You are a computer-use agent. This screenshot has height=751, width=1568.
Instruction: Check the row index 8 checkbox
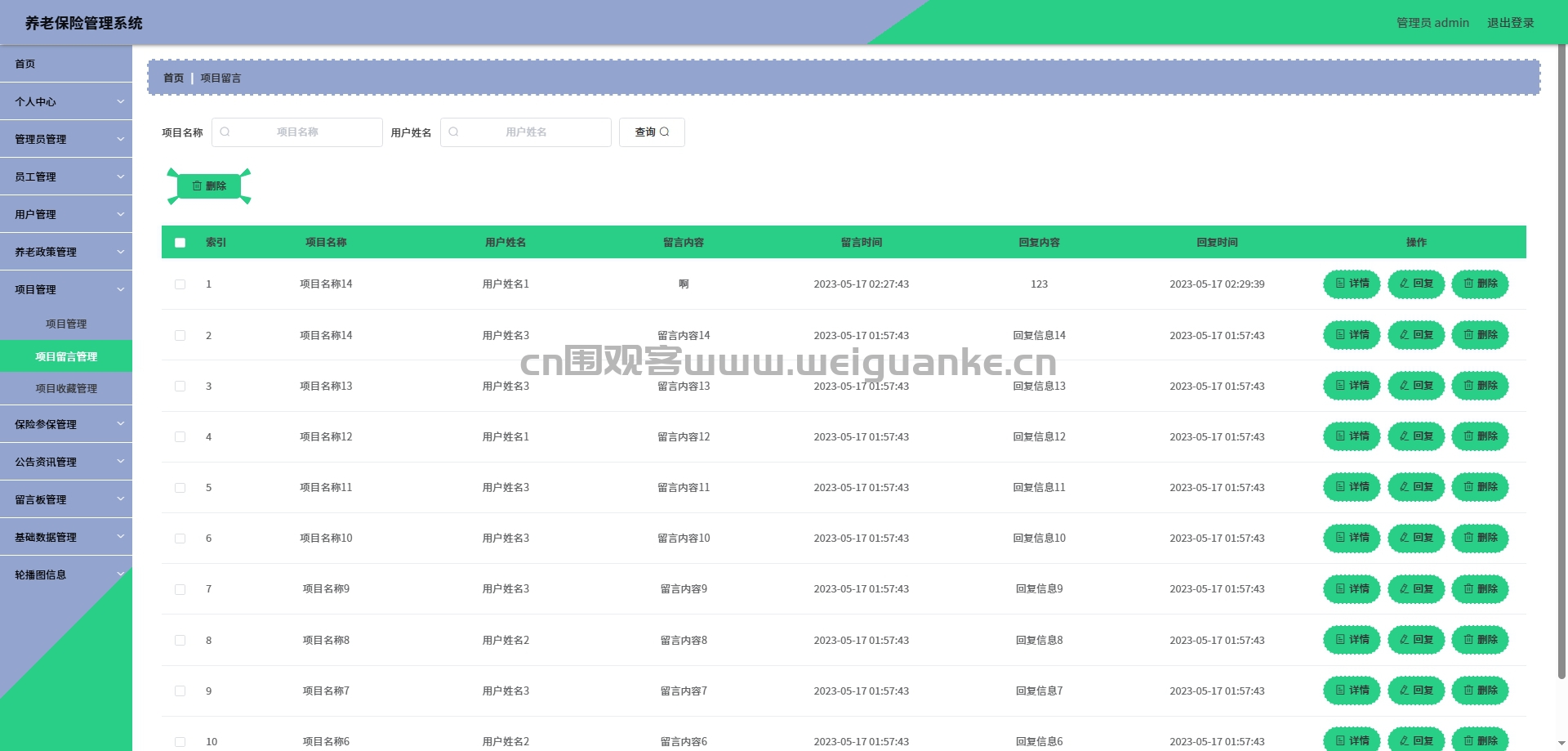pyautogui.click(x=180, y=640)
